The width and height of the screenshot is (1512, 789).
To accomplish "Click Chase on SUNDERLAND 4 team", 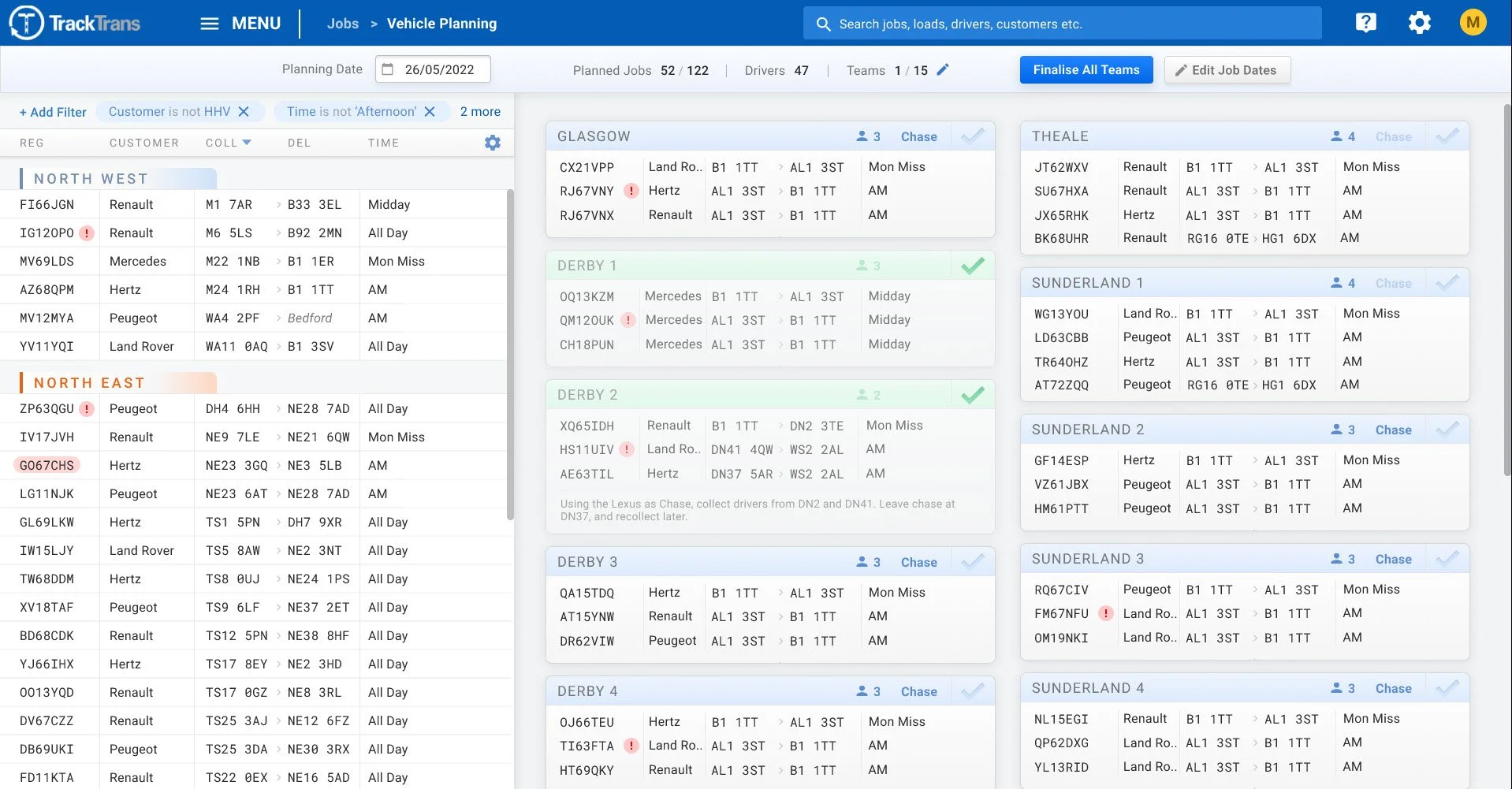I will click(x=1393, y=688).
